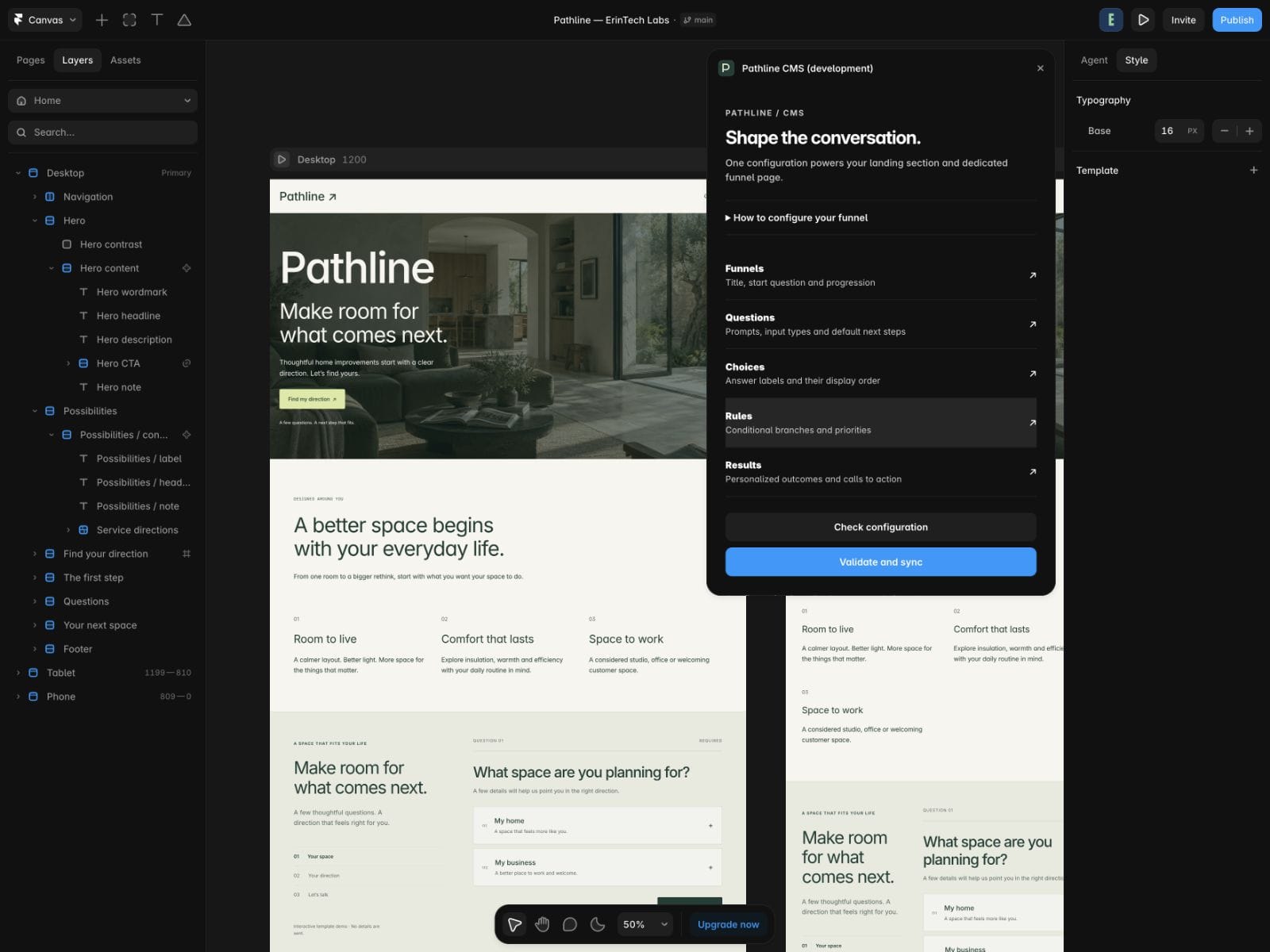Click the Invite button
Screen dimensions: 1270x952
pos(1183,20)
